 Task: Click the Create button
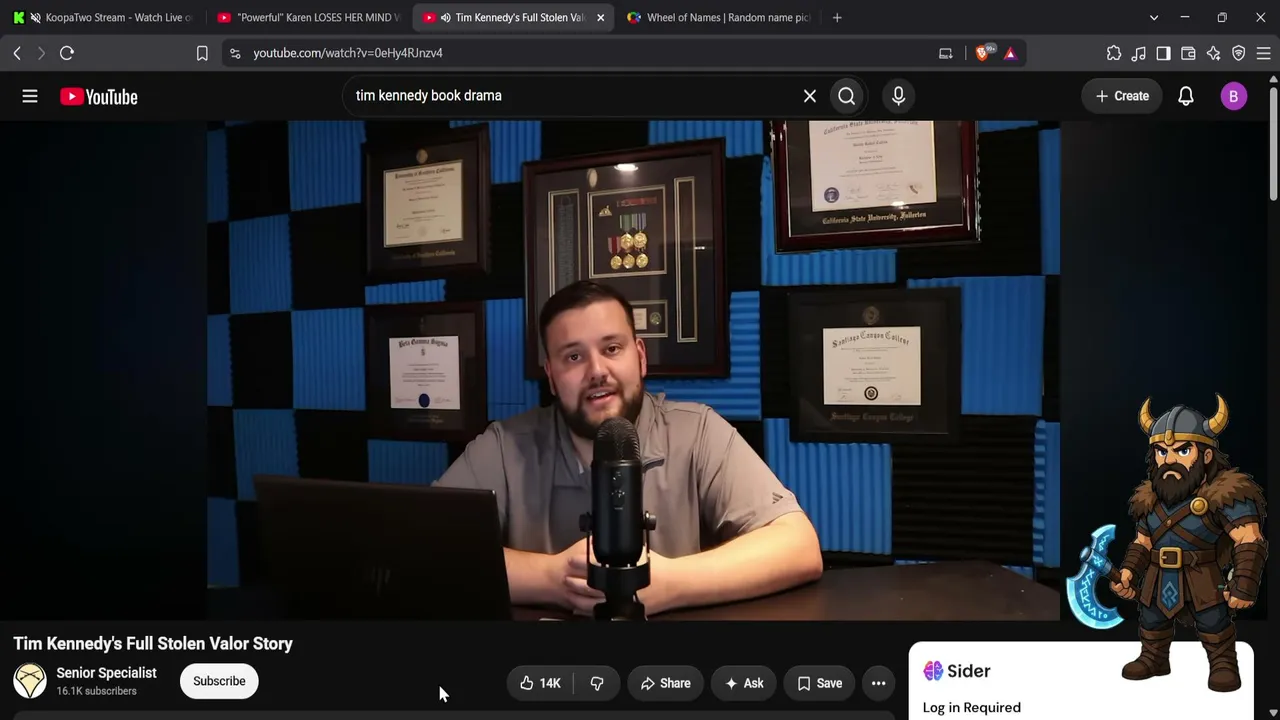tap(1122, 96)
